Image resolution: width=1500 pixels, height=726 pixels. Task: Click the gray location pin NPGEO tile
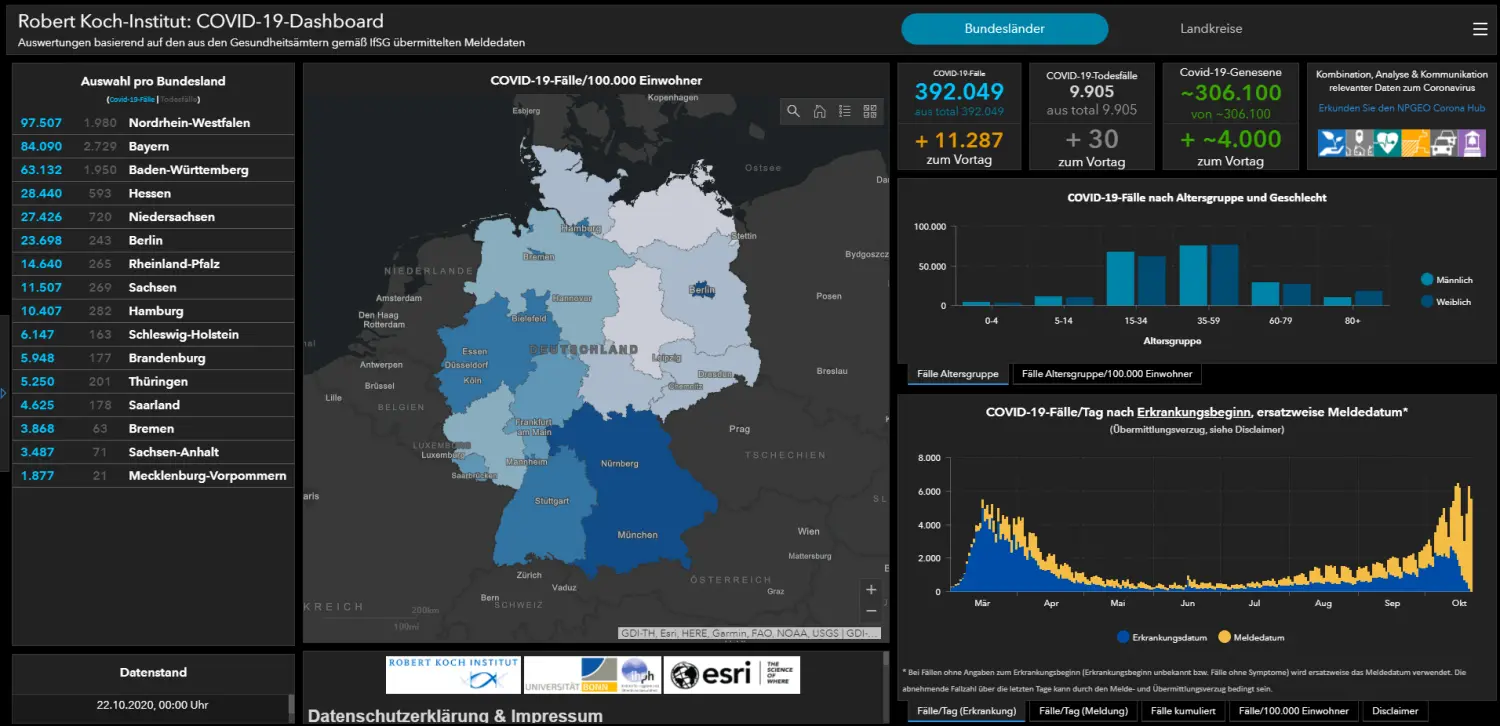tap(1359, 142)
